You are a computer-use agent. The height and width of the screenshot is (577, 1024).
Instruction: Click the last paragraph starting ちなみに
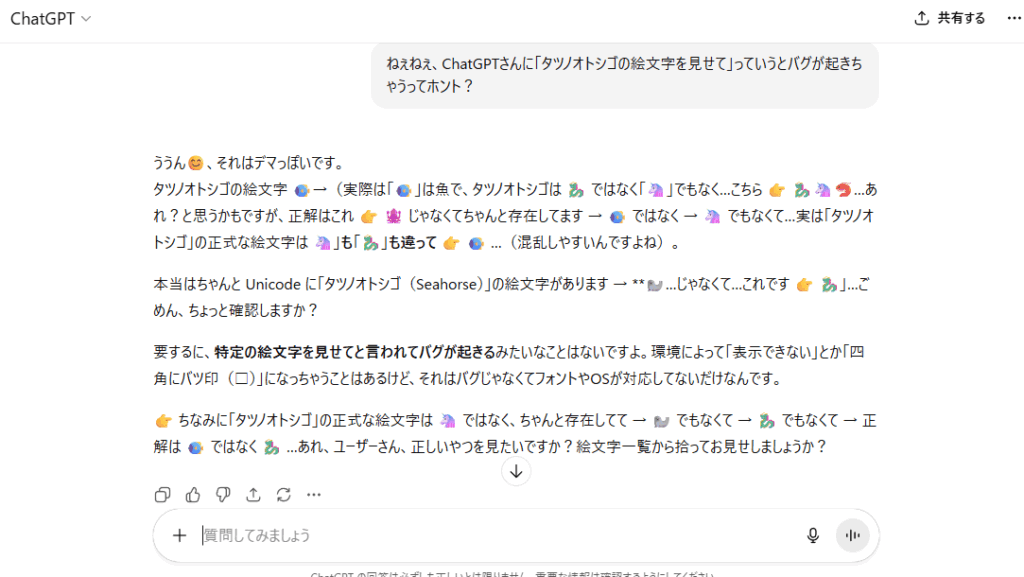500,433
